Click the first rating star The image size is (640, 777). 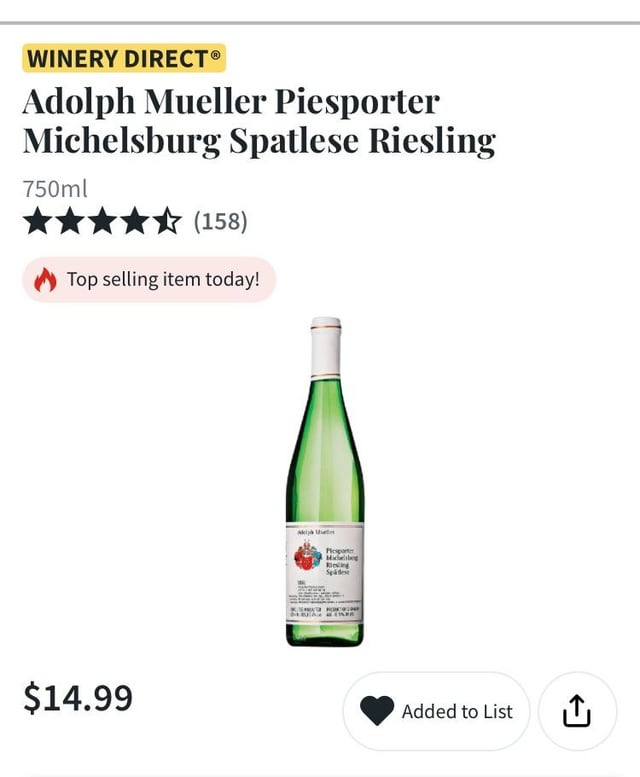(38, 220)
